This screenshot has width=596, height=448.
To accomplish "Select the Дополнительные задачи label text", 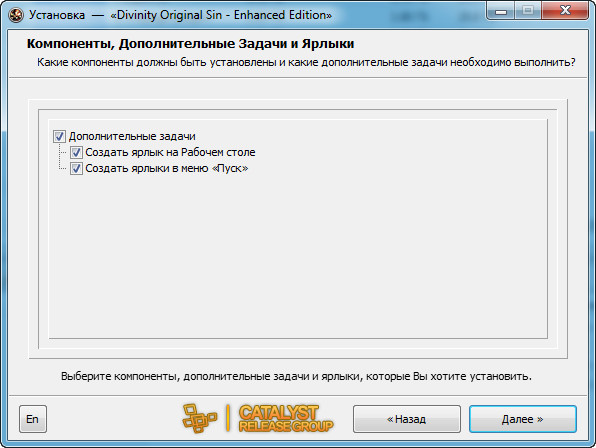I will click(x=132, y=136).
